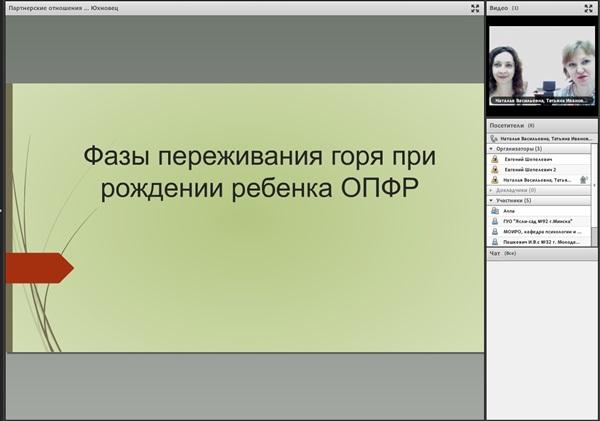
Task: Click the attendee icon next to Алла
Action: click(495, 211)
